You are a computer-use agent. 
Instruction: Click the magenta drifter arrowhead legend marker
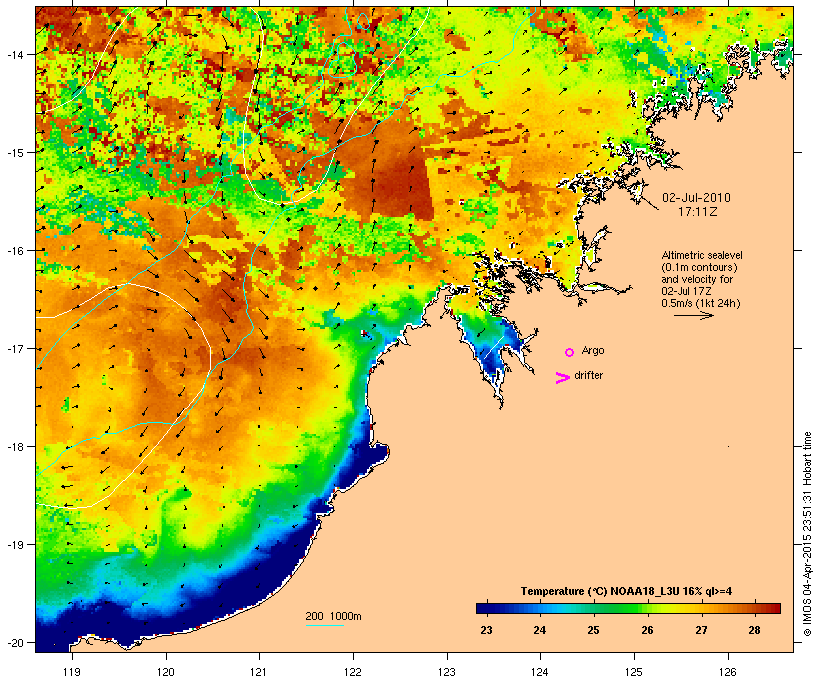[x=562, y=378]
